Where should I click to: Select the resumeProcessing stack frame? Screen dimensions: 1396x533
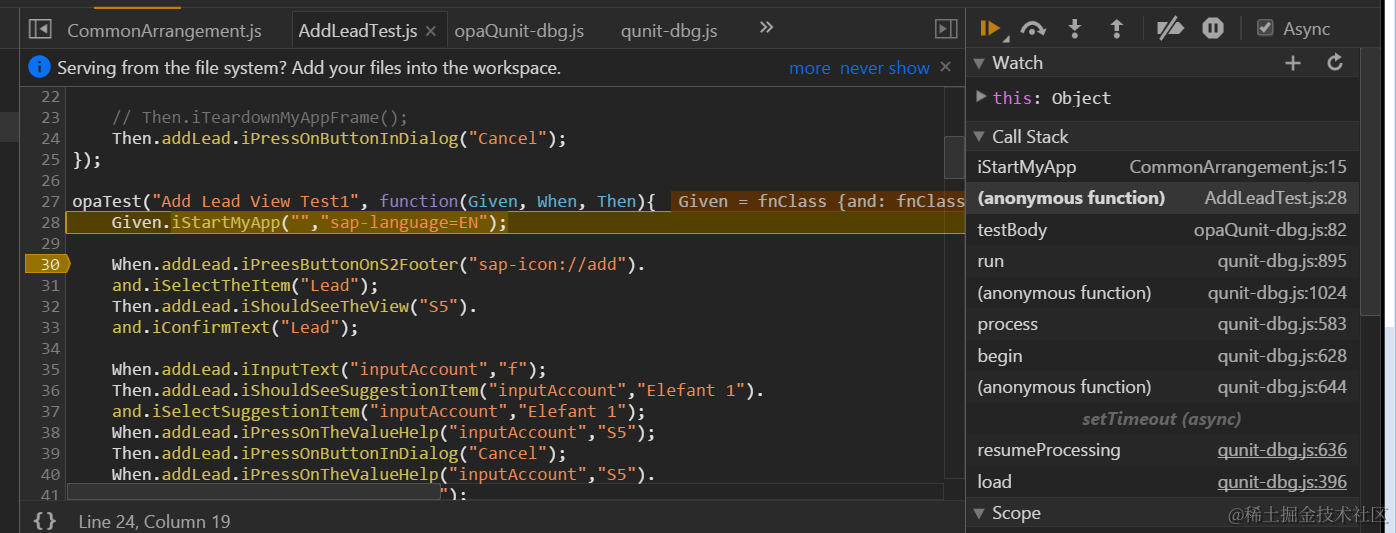pos(1162,450)
